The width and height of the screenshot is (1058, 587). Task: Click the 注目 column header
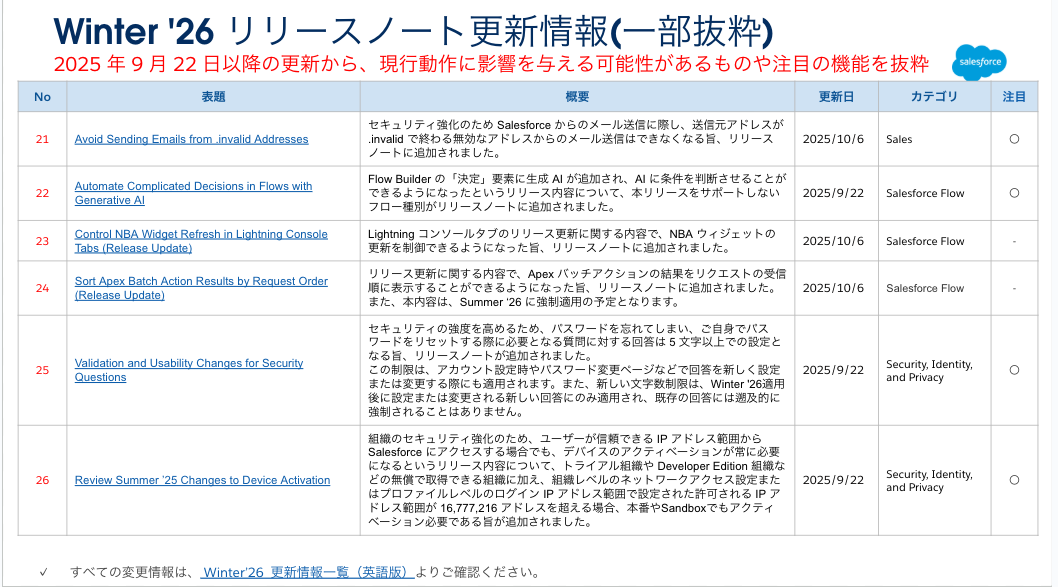[1014, 96]
